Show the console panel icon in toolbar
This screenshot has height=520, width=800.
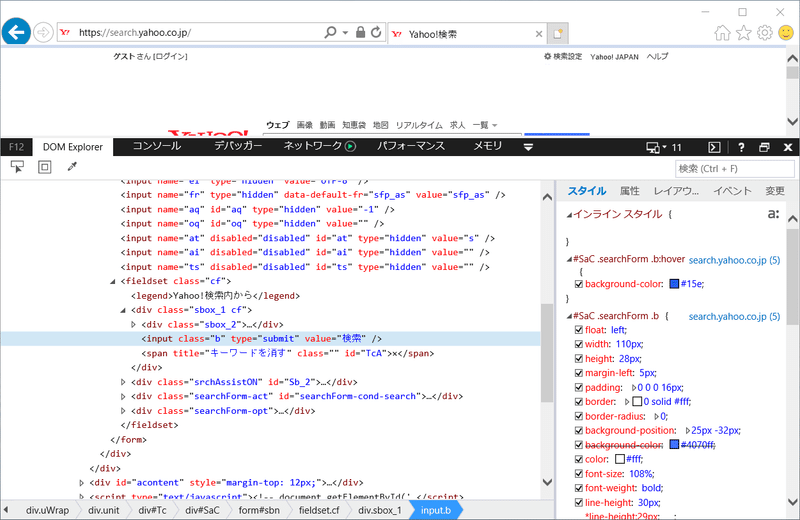point(714,147)
